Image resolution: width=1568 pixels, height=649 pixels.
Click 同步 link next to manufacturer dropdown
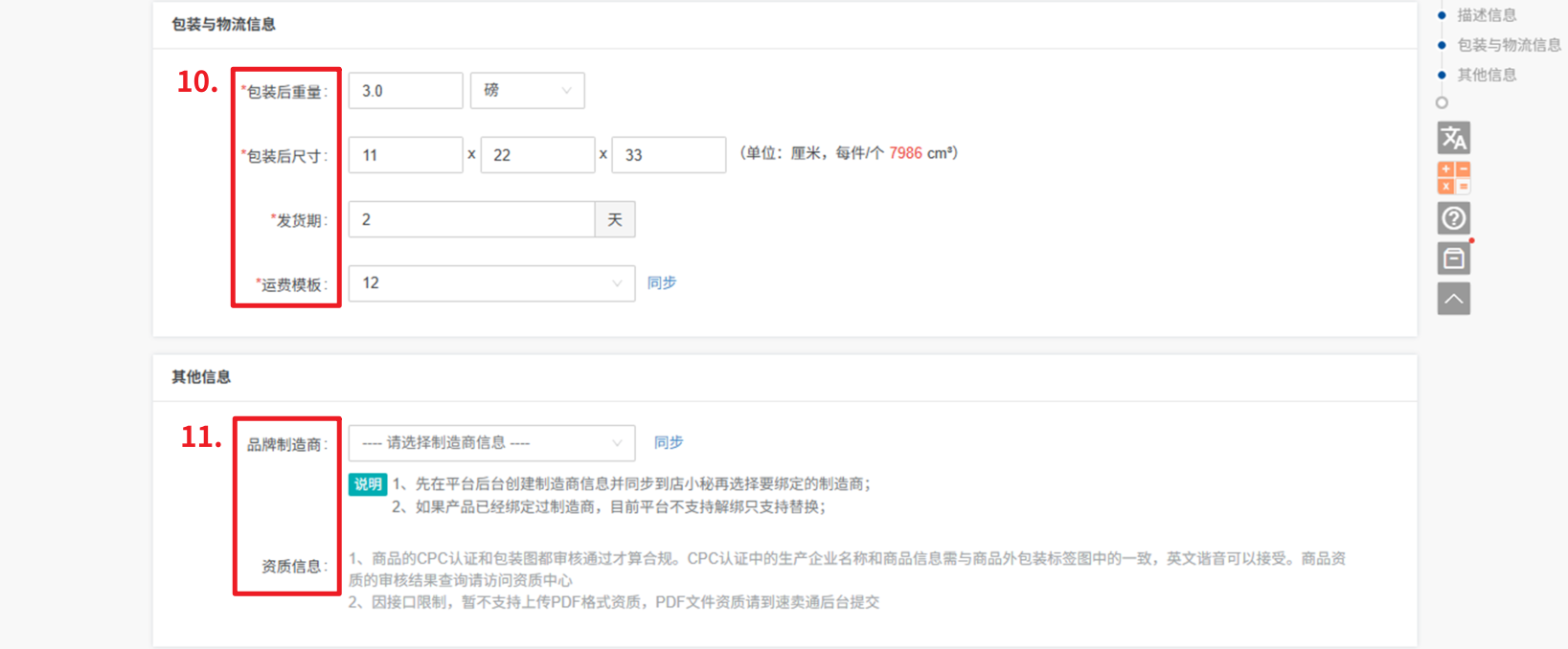[x=669, y=443]
